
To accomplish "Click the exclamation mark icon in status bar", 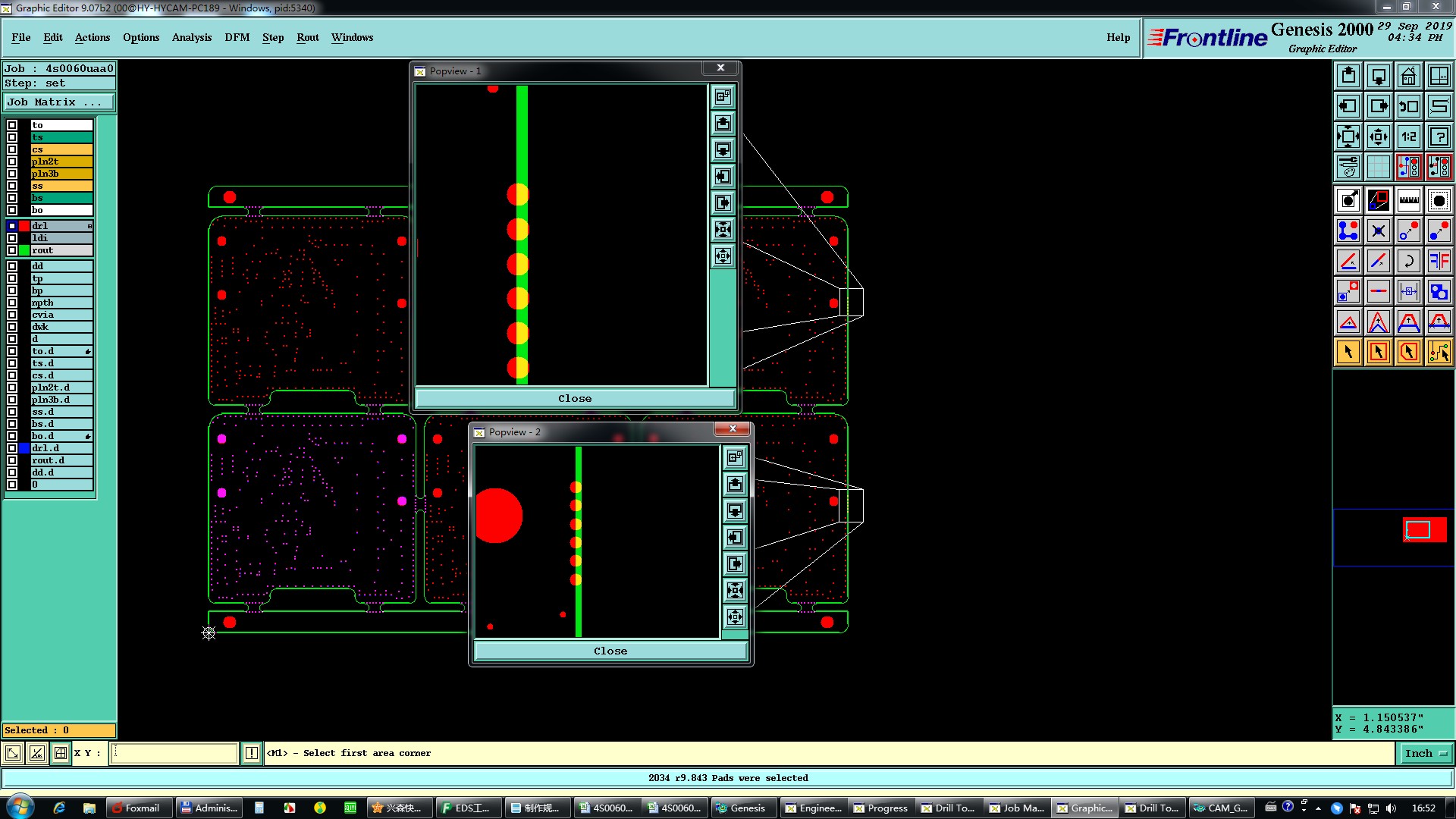I will click(x=252, y=753).
